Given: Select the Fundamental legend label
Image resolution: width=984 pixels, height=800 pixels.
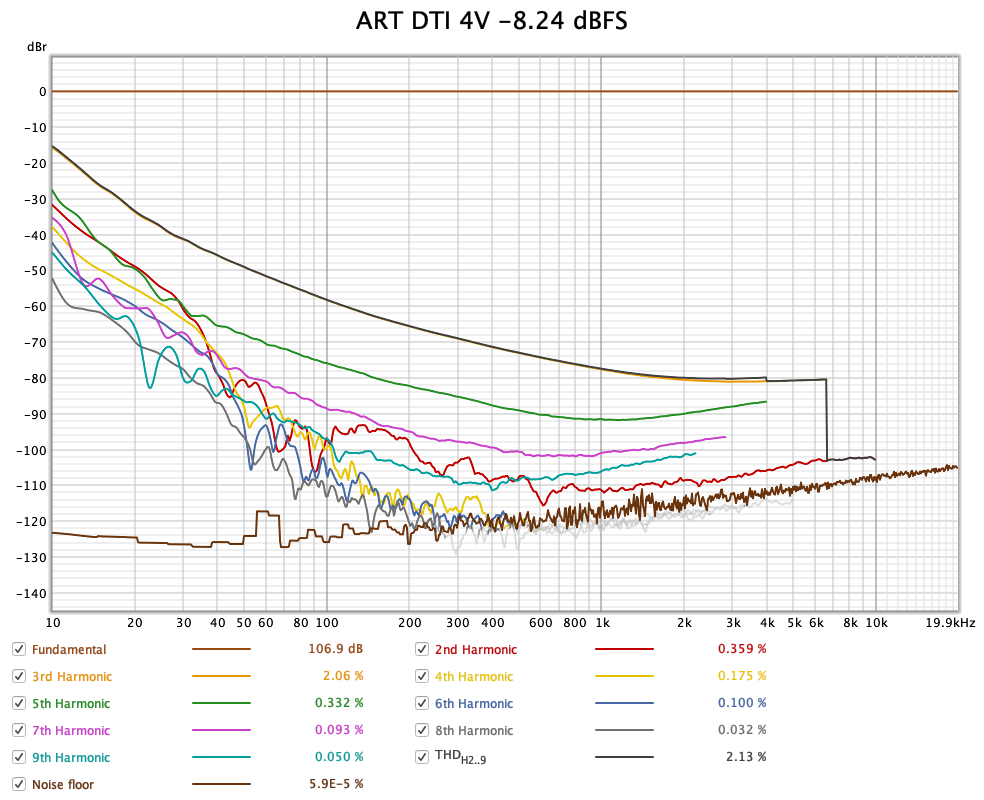Looking at the screenshot, I should (69, 649).
